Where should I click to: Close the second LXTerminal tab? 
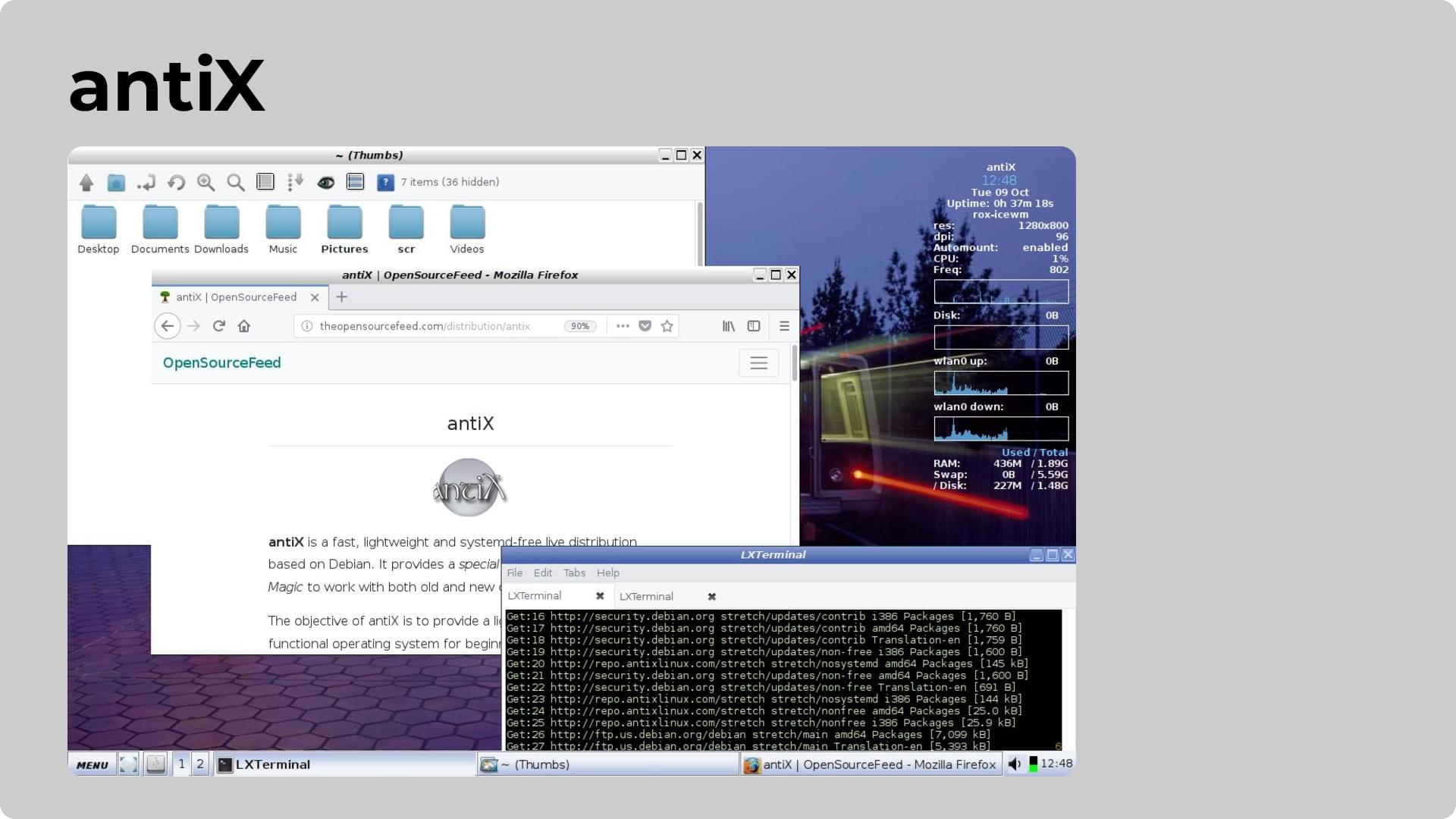coord(711,597)
